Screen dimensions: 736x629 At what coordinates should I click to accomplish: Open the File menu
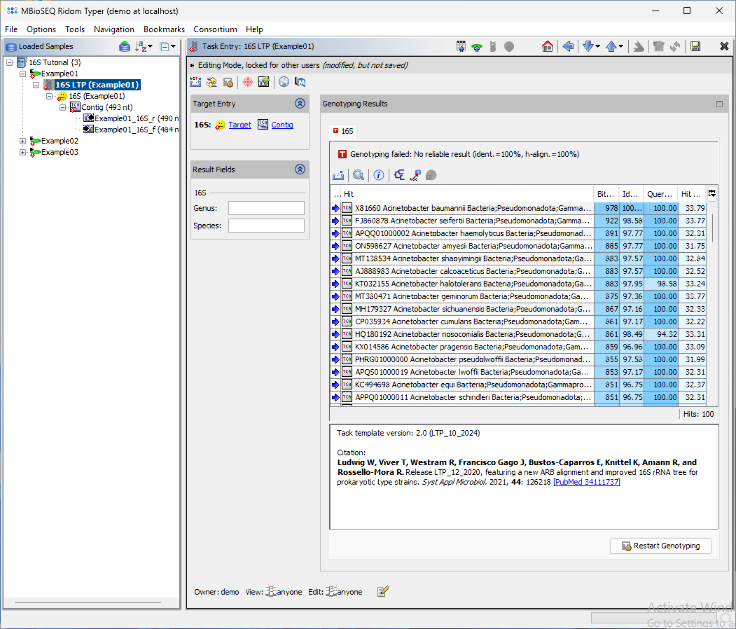point(11,29)
